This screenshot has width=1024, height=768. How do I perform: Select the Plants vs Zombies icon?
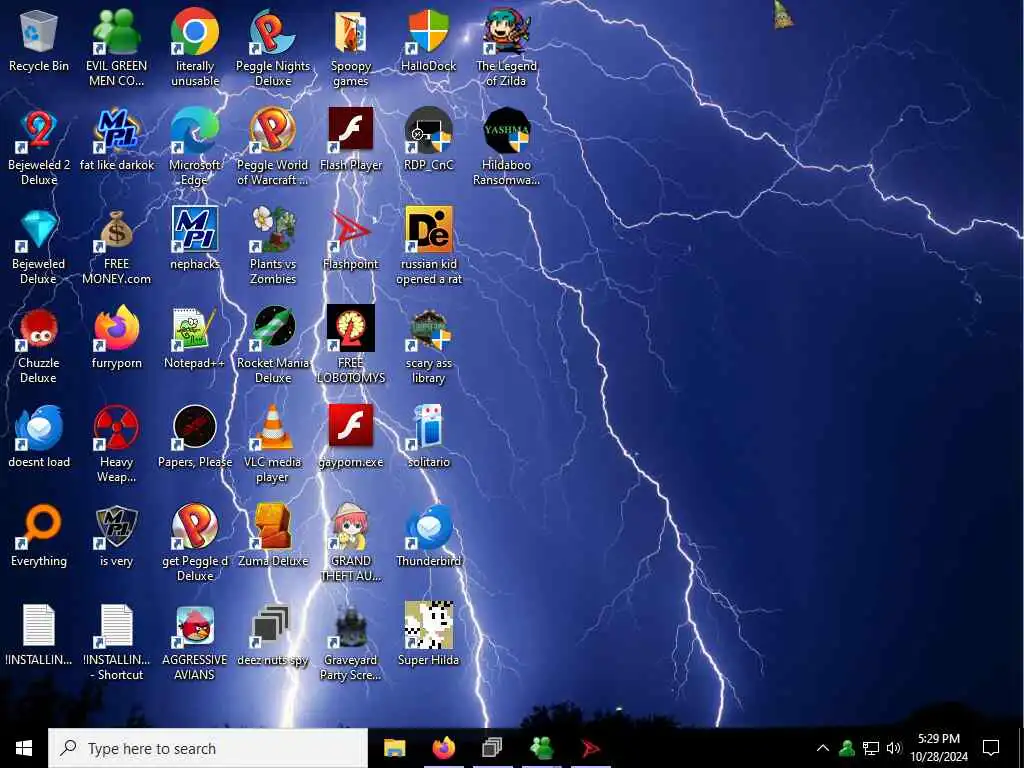273,229
